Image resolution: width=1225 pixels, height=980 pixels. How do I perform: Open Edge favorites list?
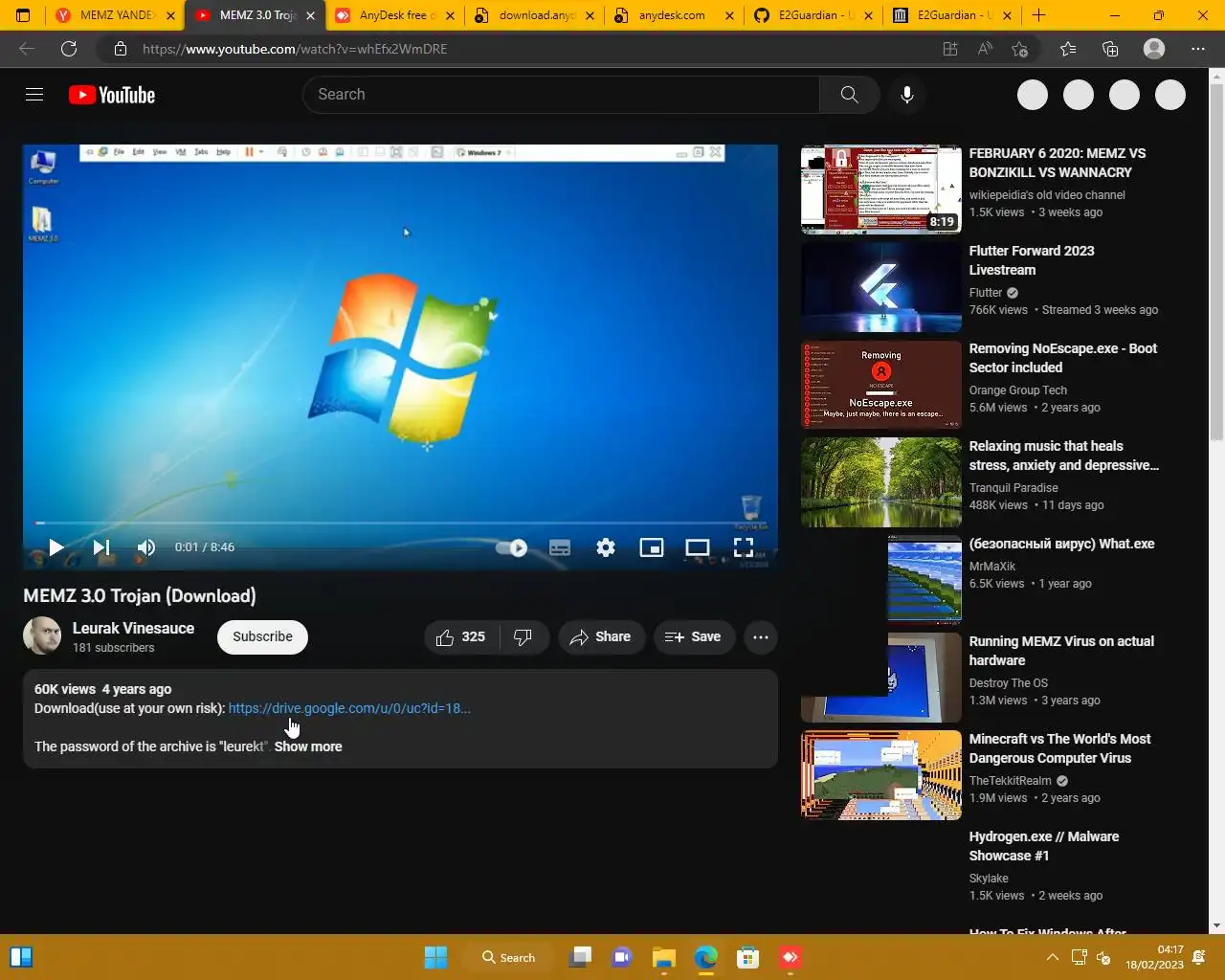tap(1068, 49)
